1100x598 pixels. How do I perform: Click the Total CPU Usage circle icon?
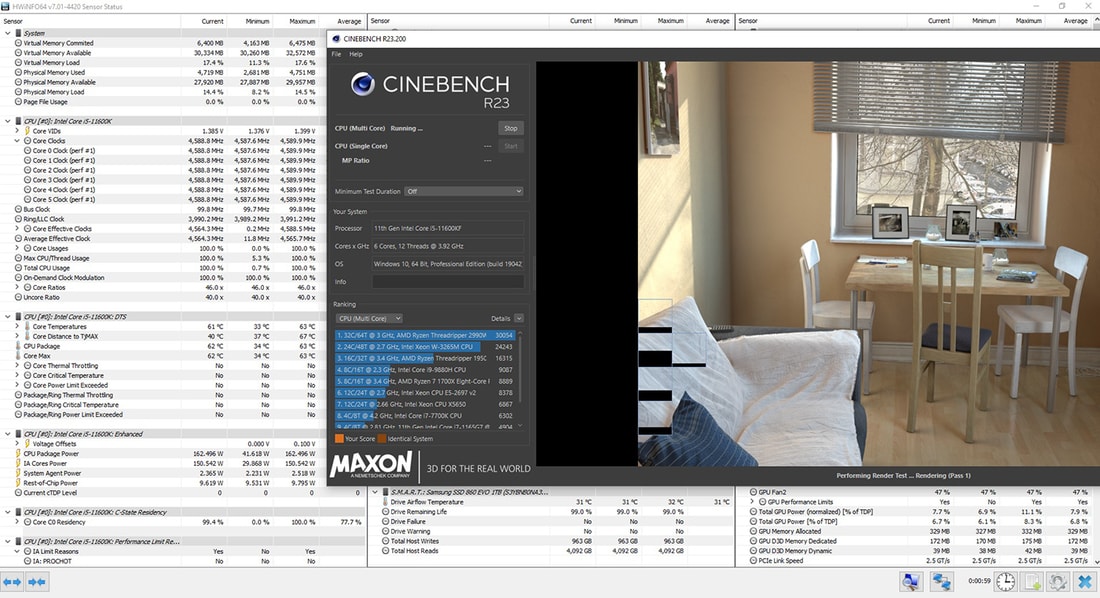tap(18, 268)
